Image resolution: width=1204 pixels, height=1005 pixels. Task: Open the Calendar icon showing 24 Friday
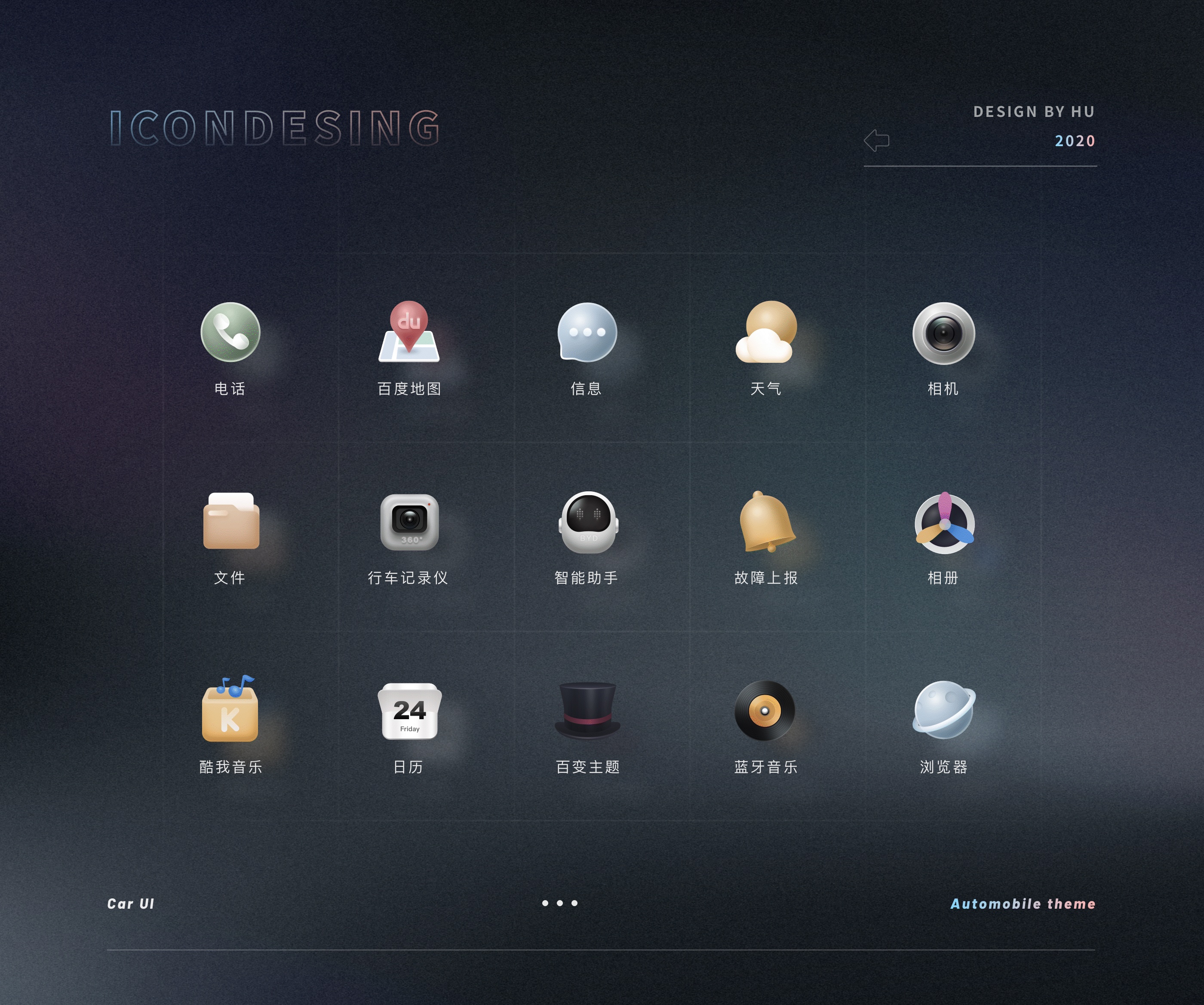pyautogui.click(x=409, y=711)
